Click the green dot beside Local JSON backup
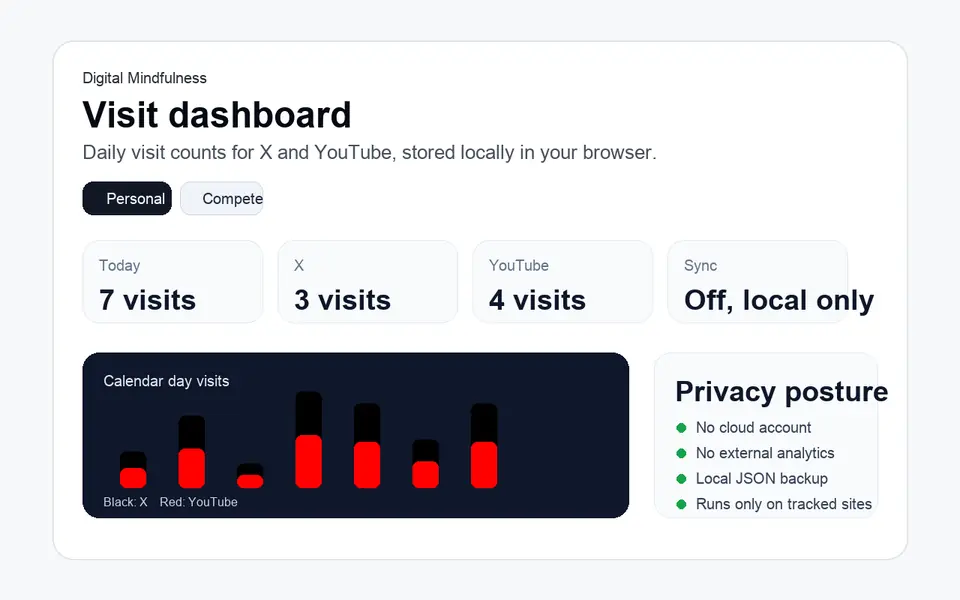 681,479
